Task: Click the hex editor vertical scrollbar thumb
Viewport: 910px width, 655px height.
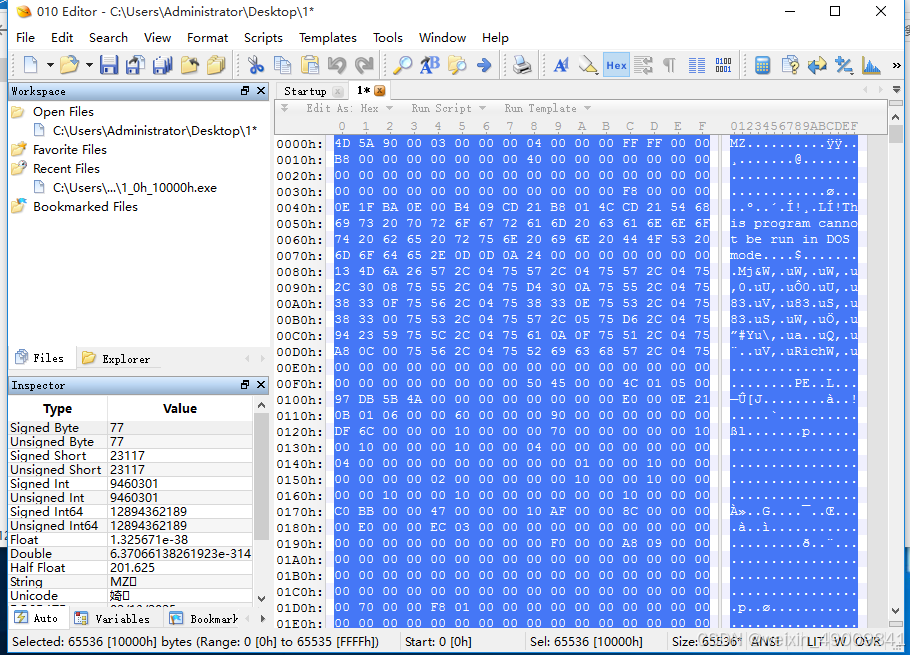Action: (x=896, y=133)
